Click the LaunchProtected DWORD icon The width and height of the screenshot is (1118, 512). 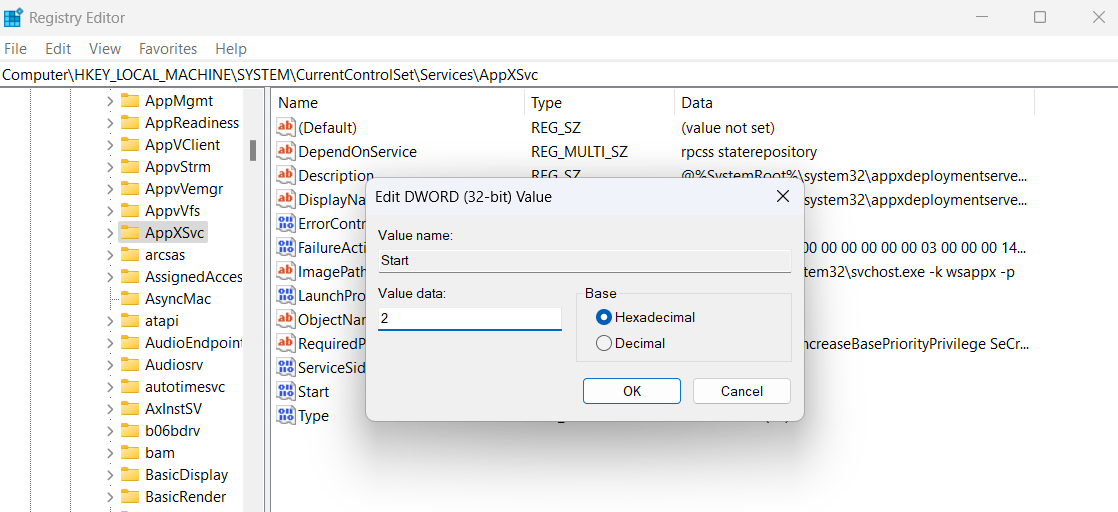pos(286,295)
